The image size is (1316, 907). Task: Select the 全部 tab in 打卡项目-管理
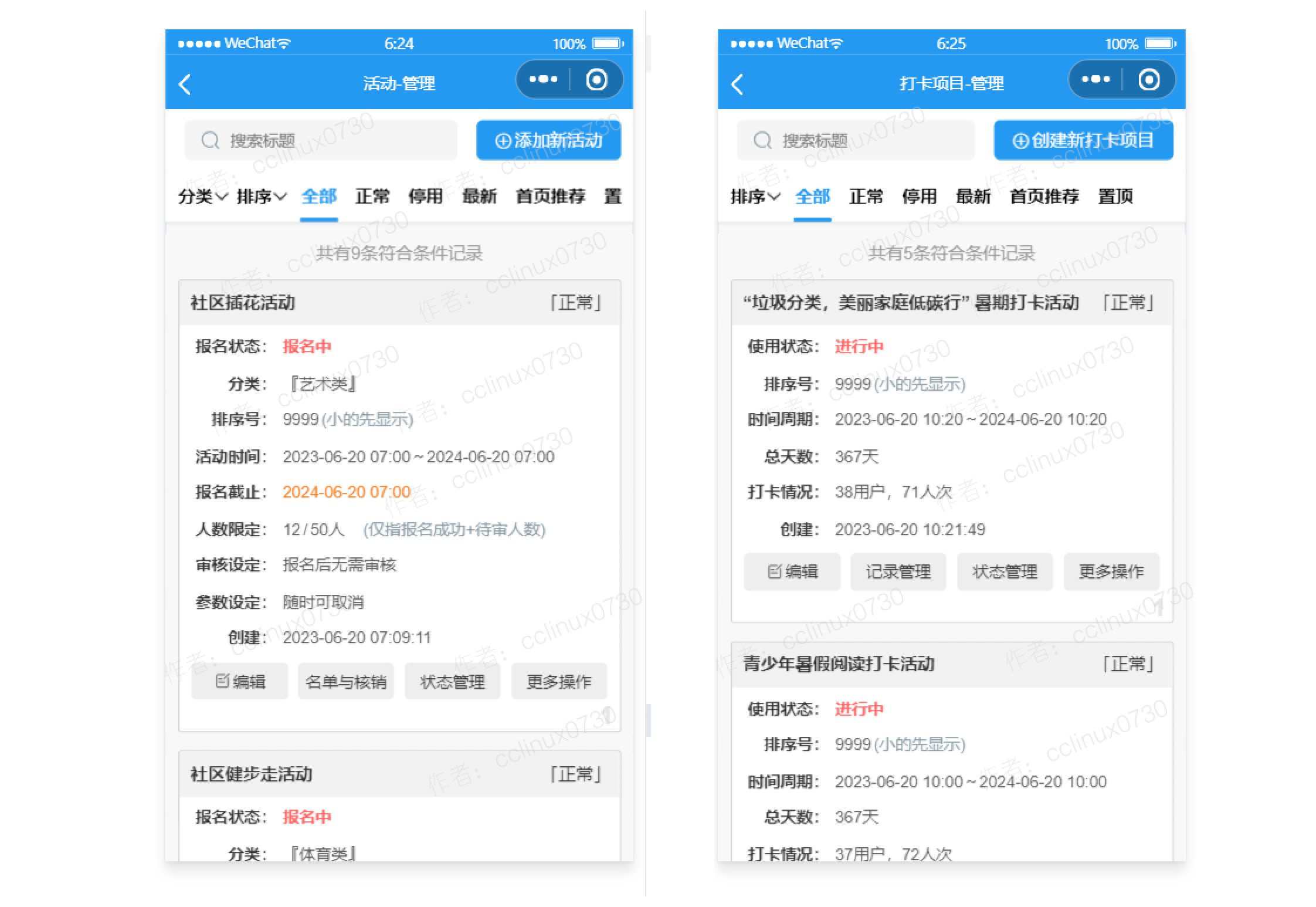click(813, 196)
